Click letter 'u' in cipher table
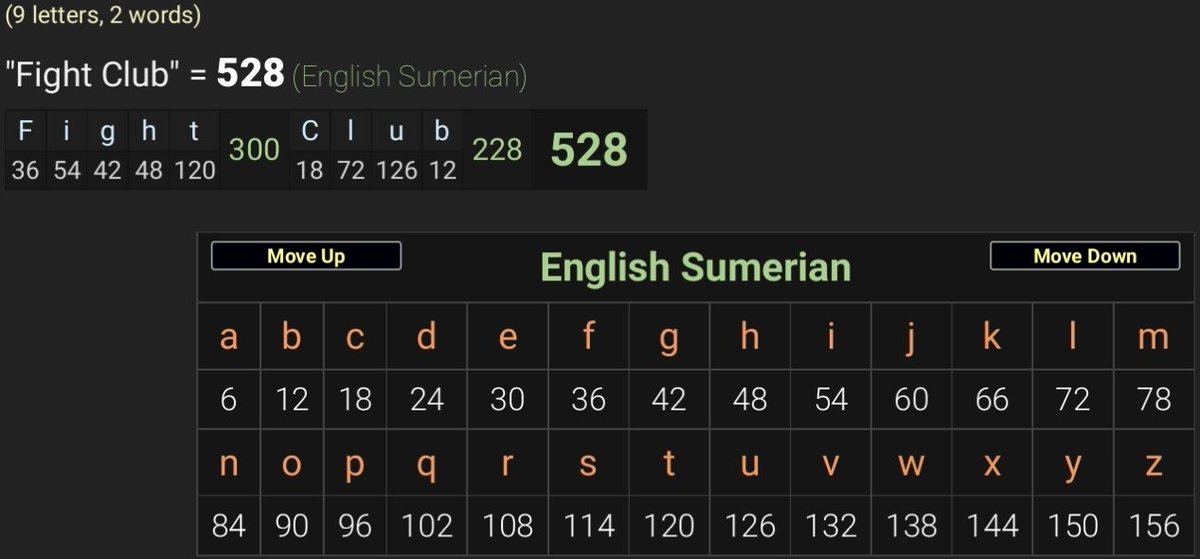 (x=750, y=464)
